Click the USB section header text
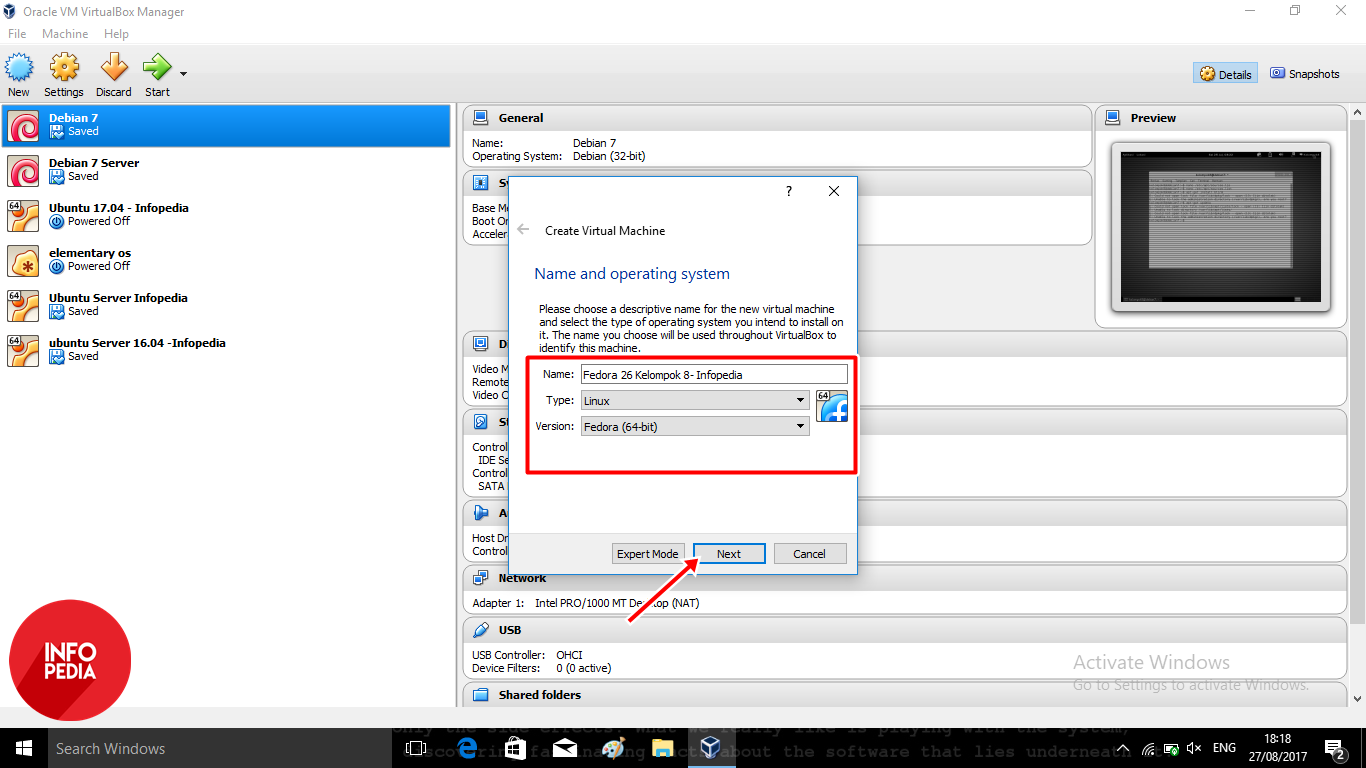Image resolution: width=1366 pixels, height=768 pixels. [x=510, y=630]
